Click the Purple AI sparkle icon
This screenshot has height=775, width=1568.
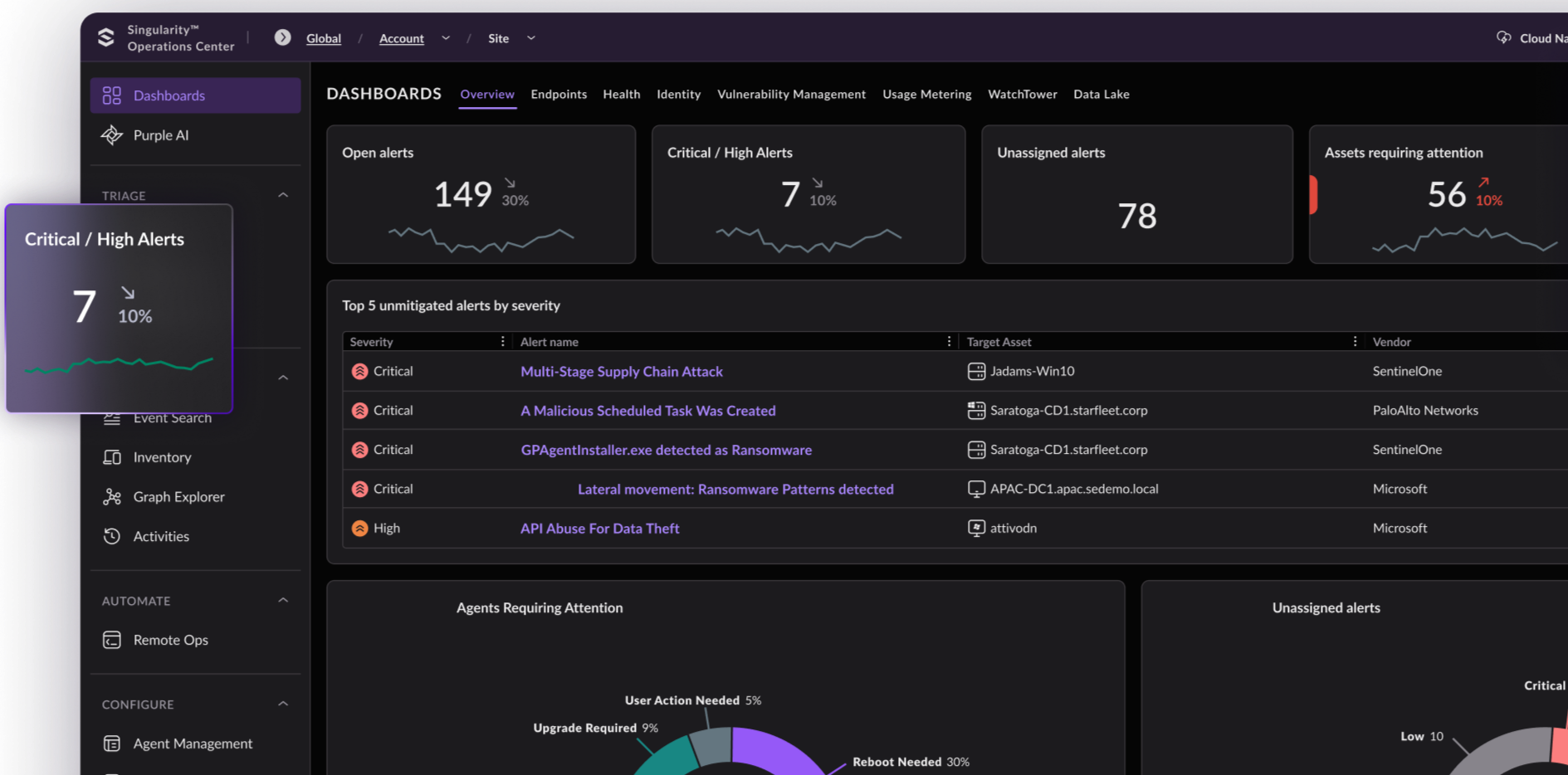click(112, 134)
